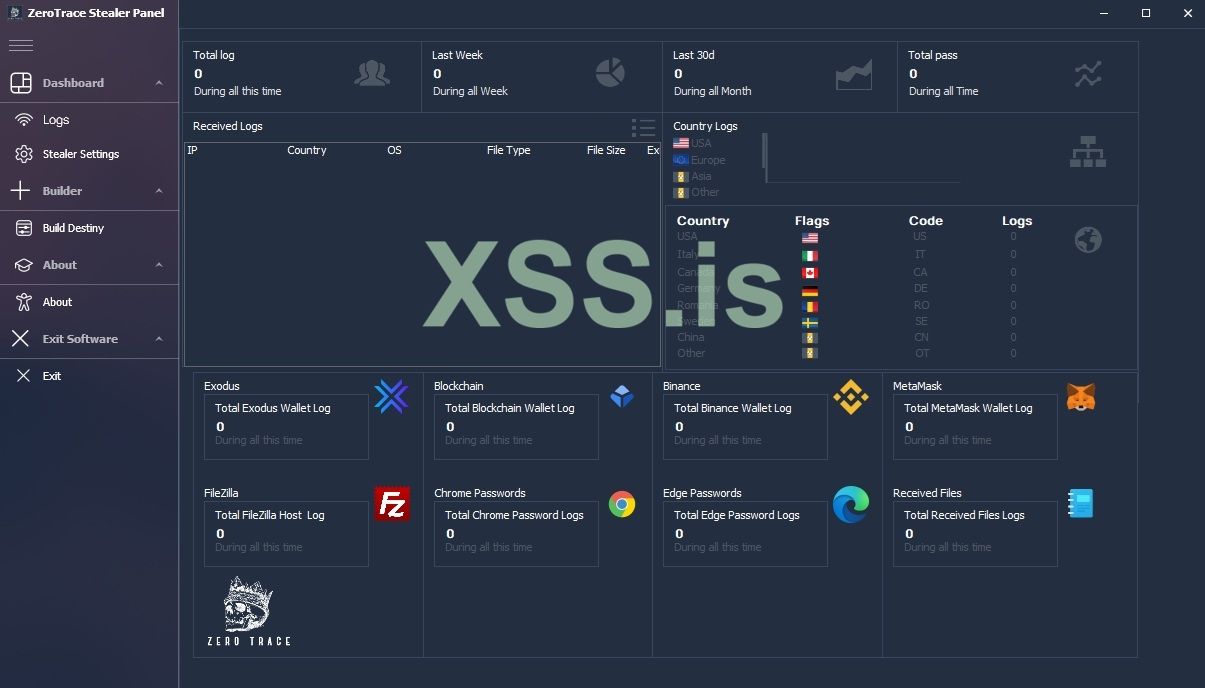The image size is (1205, 688).
Task: Click the Chrome logo icon
Action: [622, 504]
